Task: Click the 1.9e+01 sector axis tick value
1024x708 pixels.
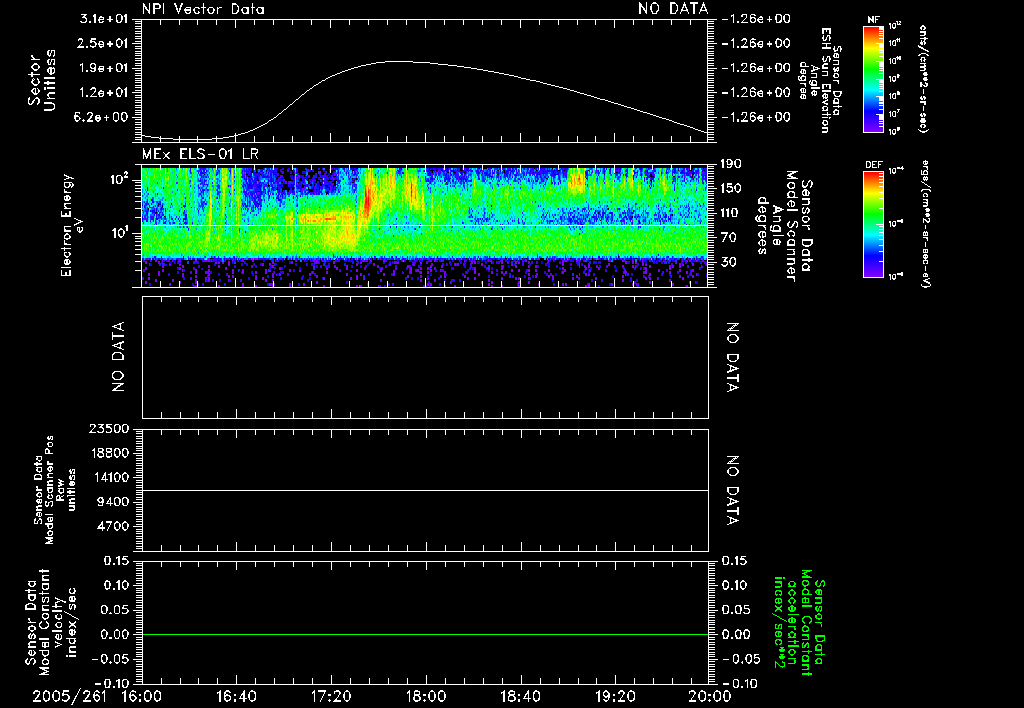Action: pyautogui.click(x=104, y=67)
